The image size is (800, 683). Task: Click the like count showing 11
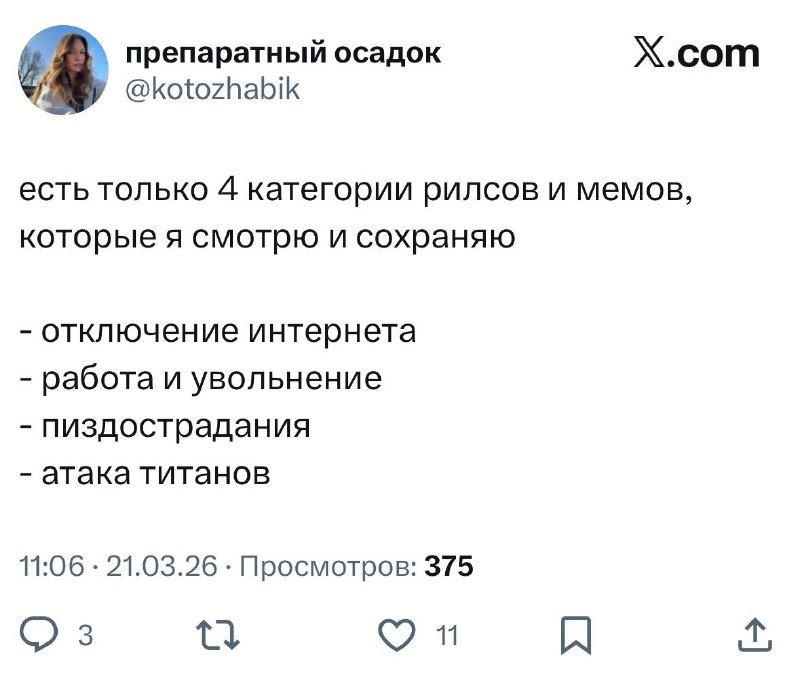coord(445,632)
